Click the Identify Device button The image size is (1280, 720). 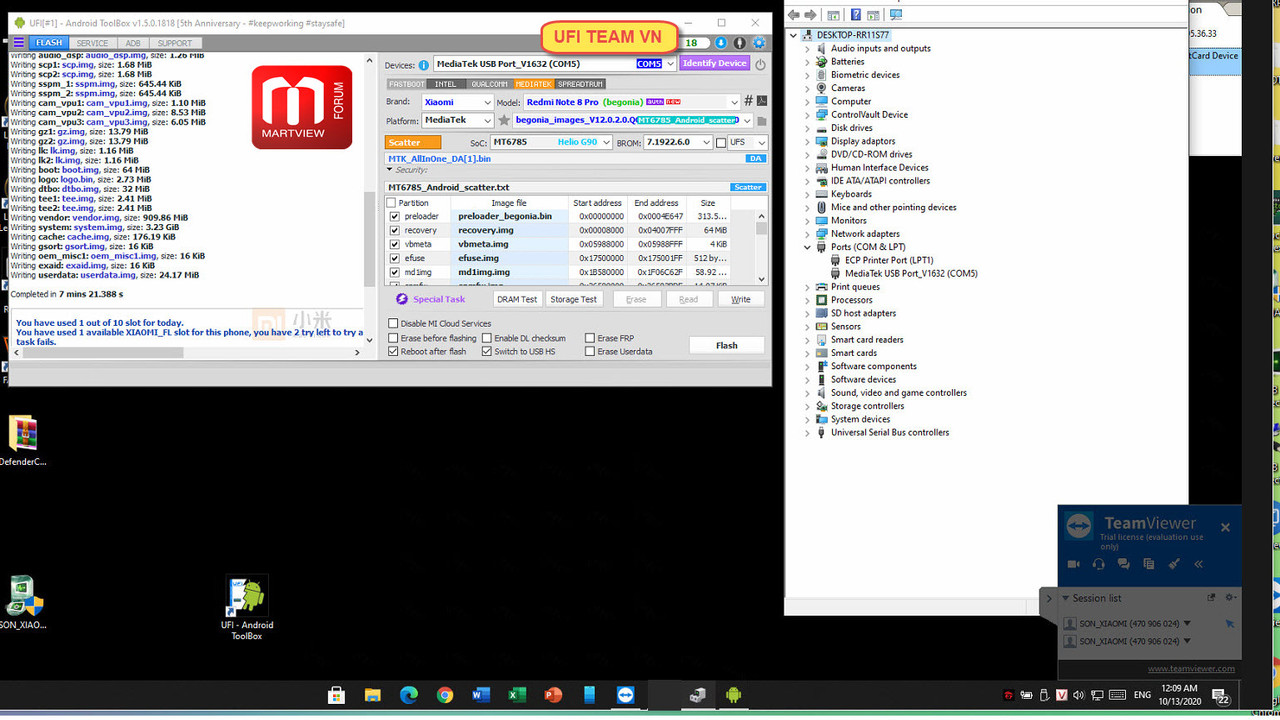(x=714, y=63)
